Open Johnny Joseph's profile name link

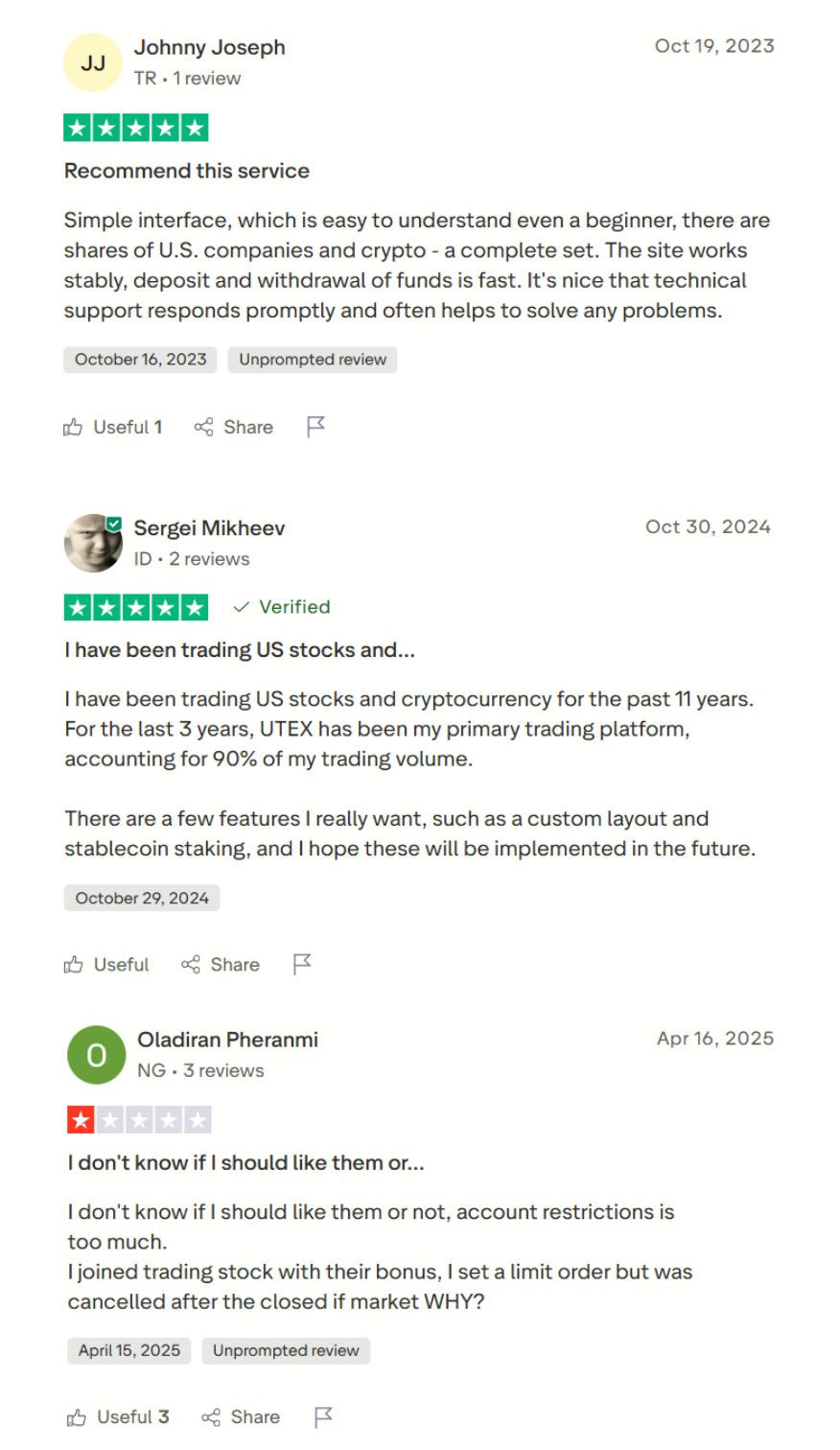210,48
